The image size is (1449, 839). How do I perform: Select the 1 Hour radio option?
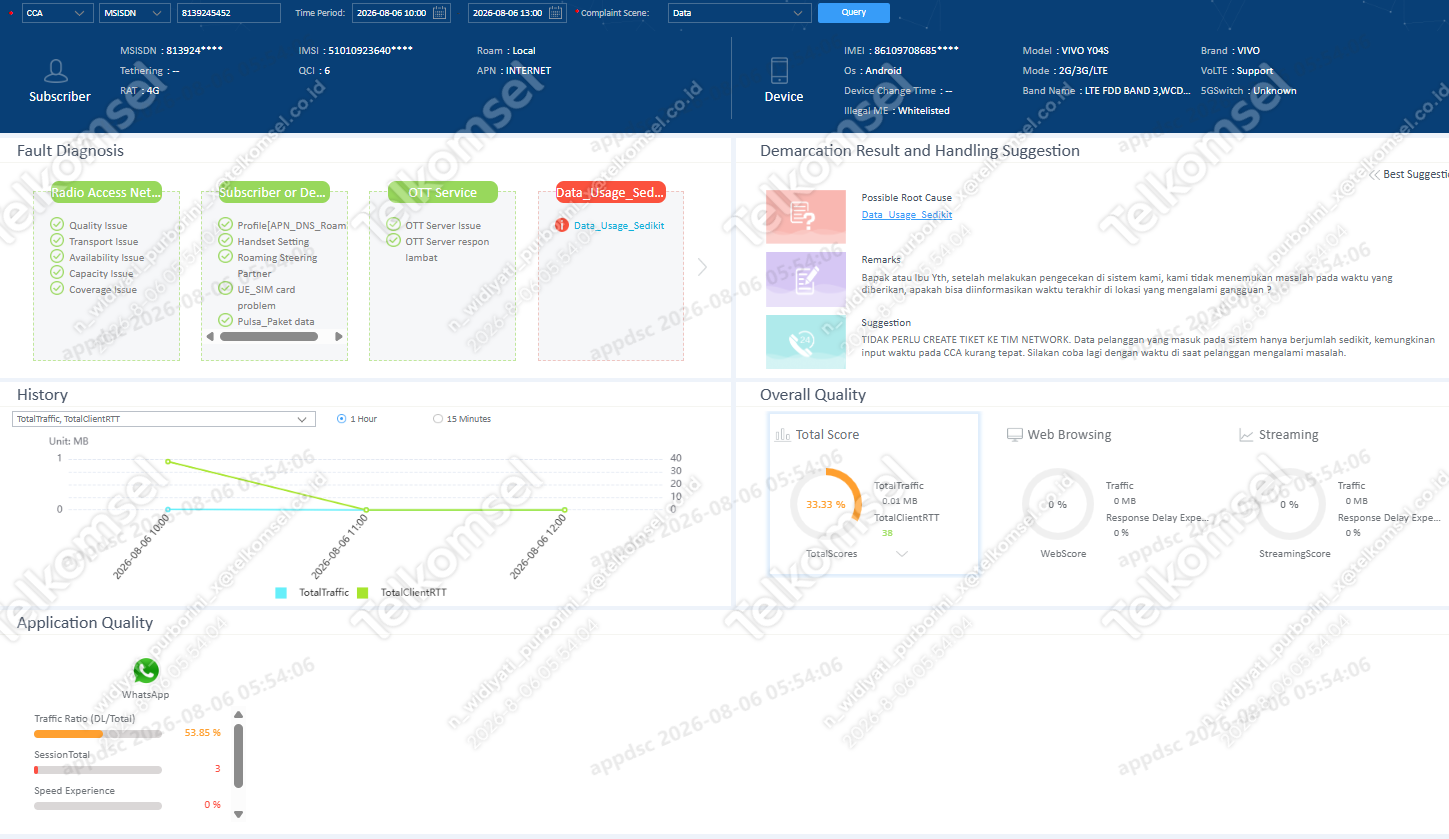point(342,419)
